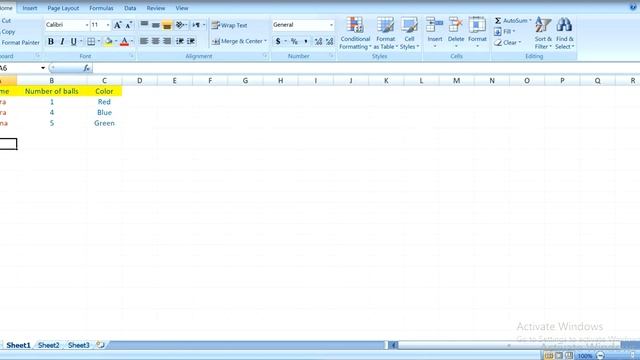Align text to the bottom
Image resolution: width=640 pixels, height=360 pixels.
pos(167,25)
